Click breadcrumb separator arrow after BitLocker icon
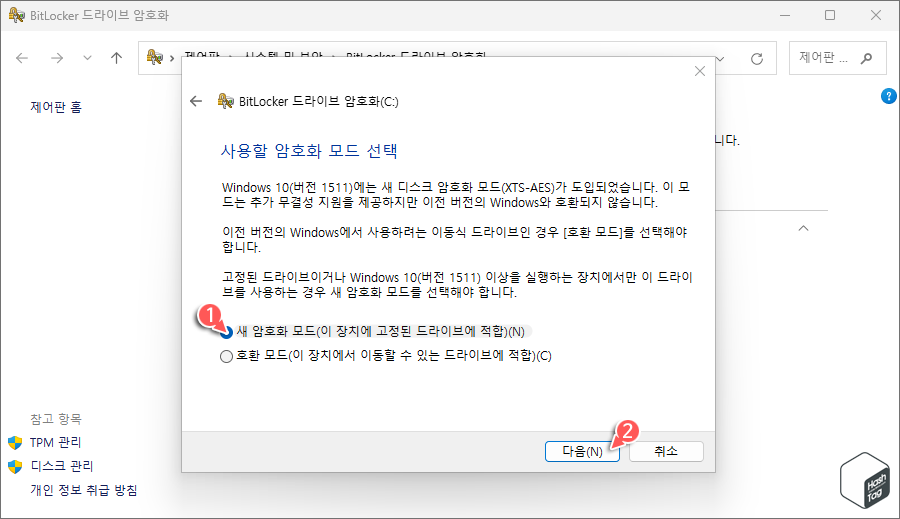 [172, 58]
